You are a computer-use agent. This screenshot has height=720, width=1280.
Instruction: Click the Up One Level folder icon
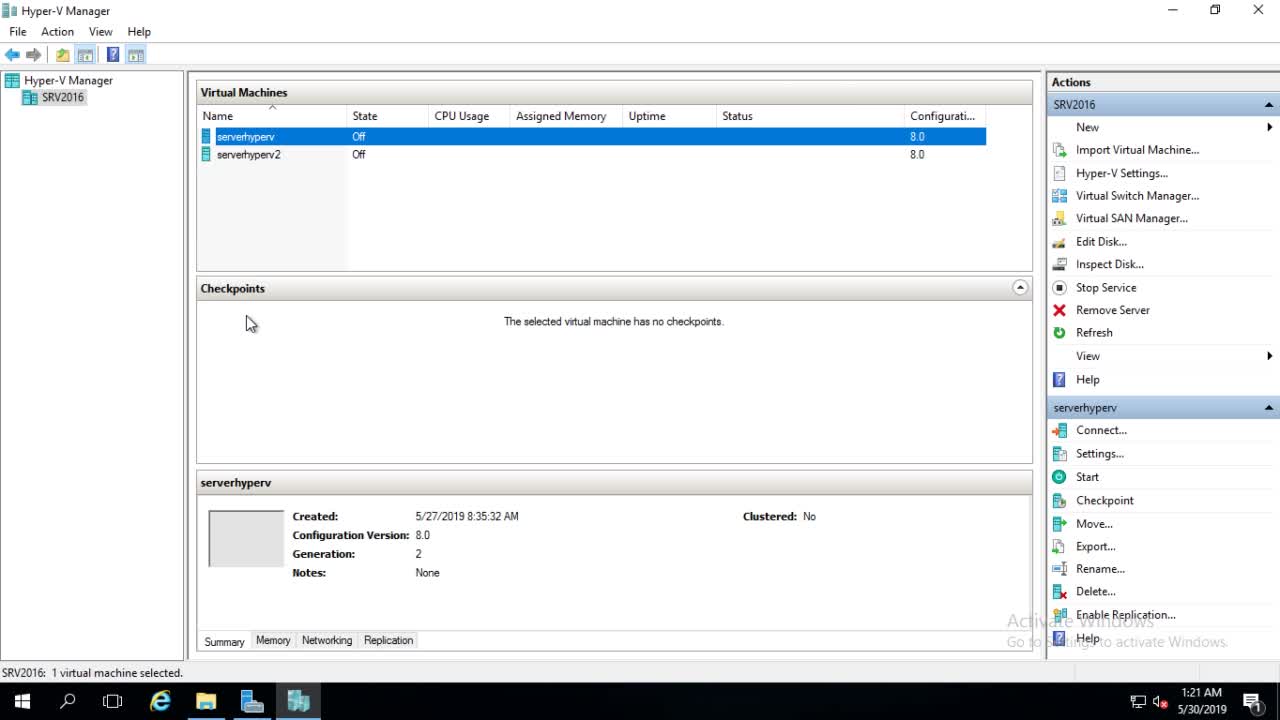coord(63,55)
